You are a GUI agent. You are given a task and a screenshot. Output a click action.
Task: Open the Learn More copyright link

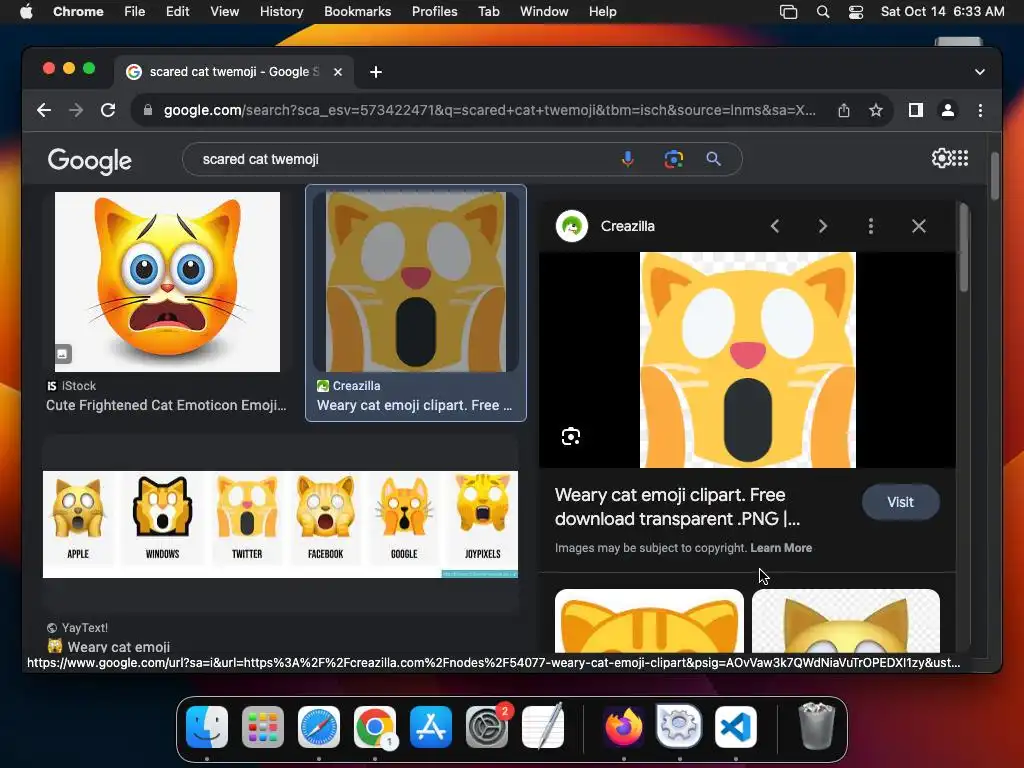pos(781,548)
